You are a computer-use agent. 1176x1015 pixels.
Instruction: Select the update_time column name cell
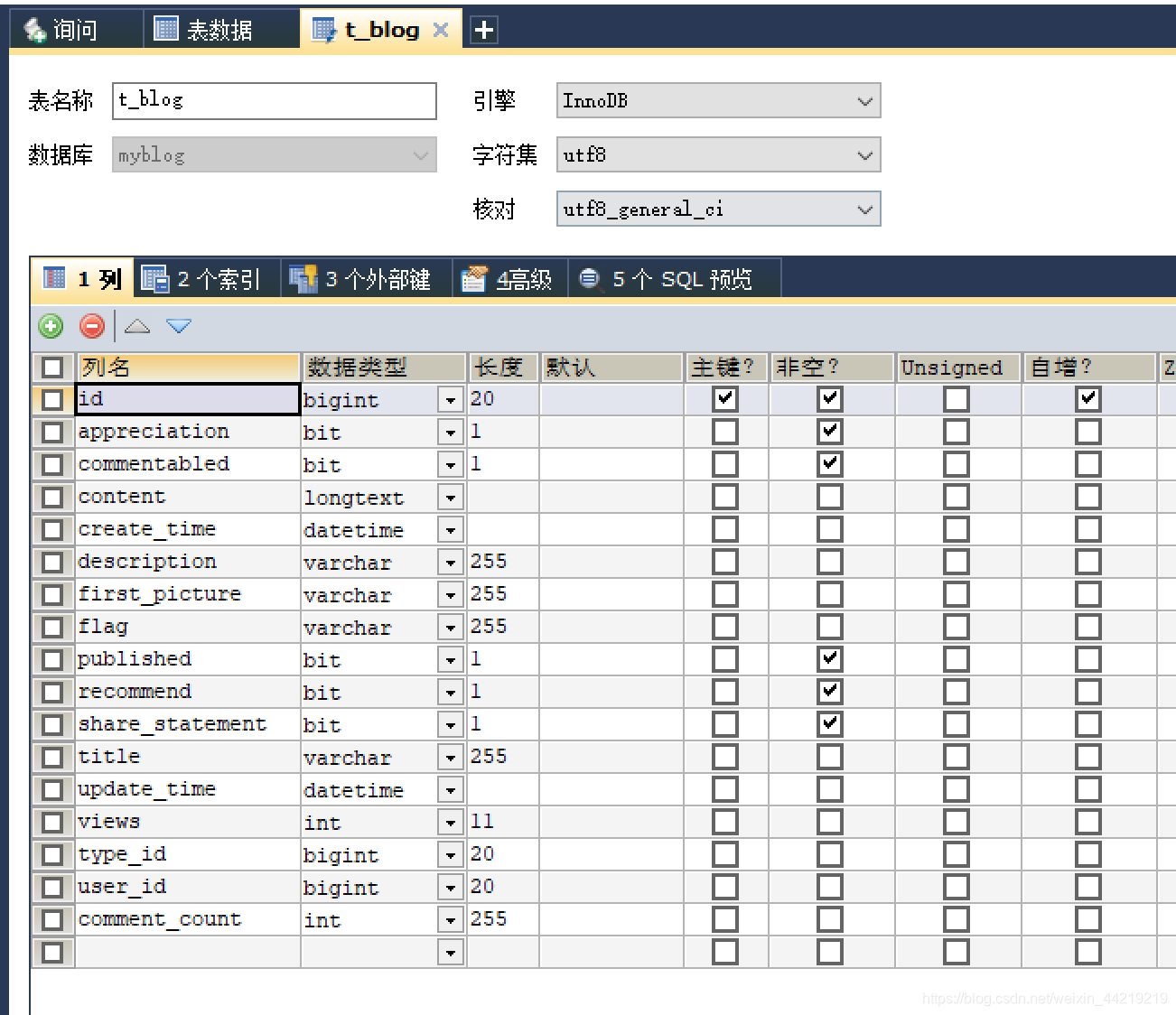tap(188, 789)
